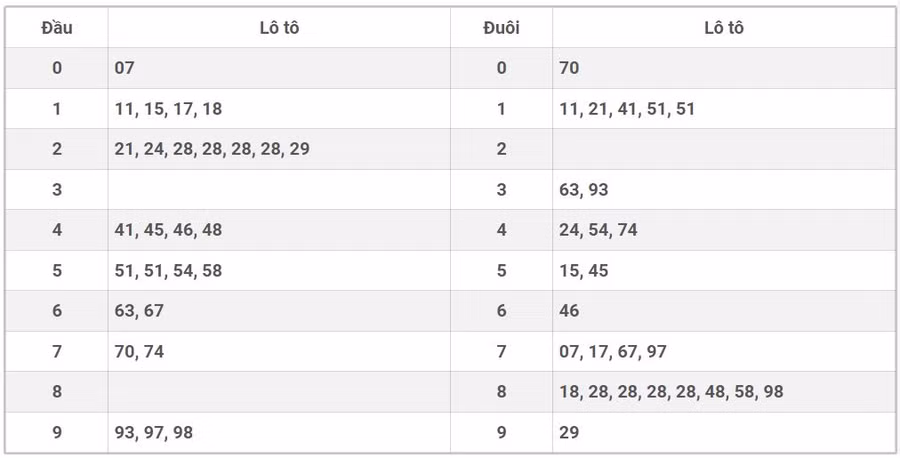This screenshot has height=458, width=900.
Task: Select the "93, 97, 98" cell
Action: pyautogui.click(x=155, y=433)
